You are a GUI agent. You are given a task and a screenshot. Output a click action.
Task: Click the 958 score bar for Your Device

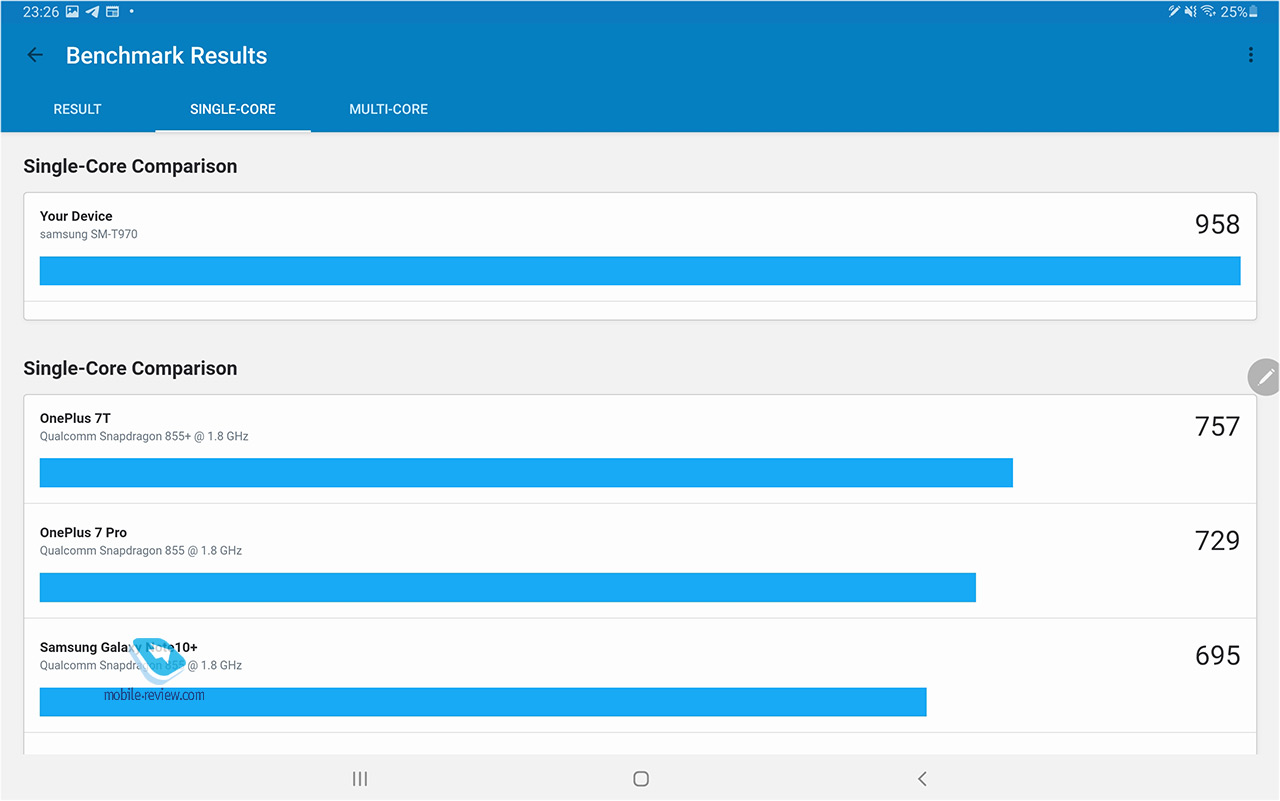[x=640, y=271]
